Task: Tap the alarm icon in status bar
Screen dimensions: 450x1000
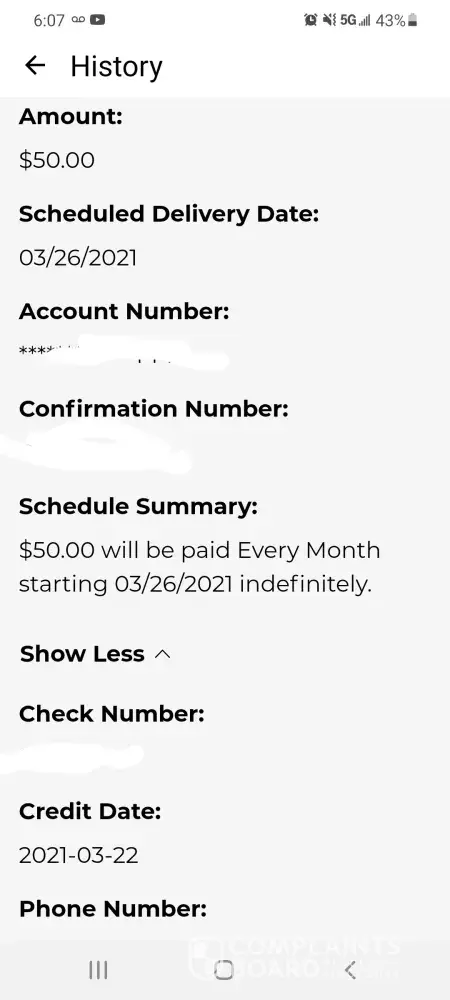Action: [x=310, y=20]
